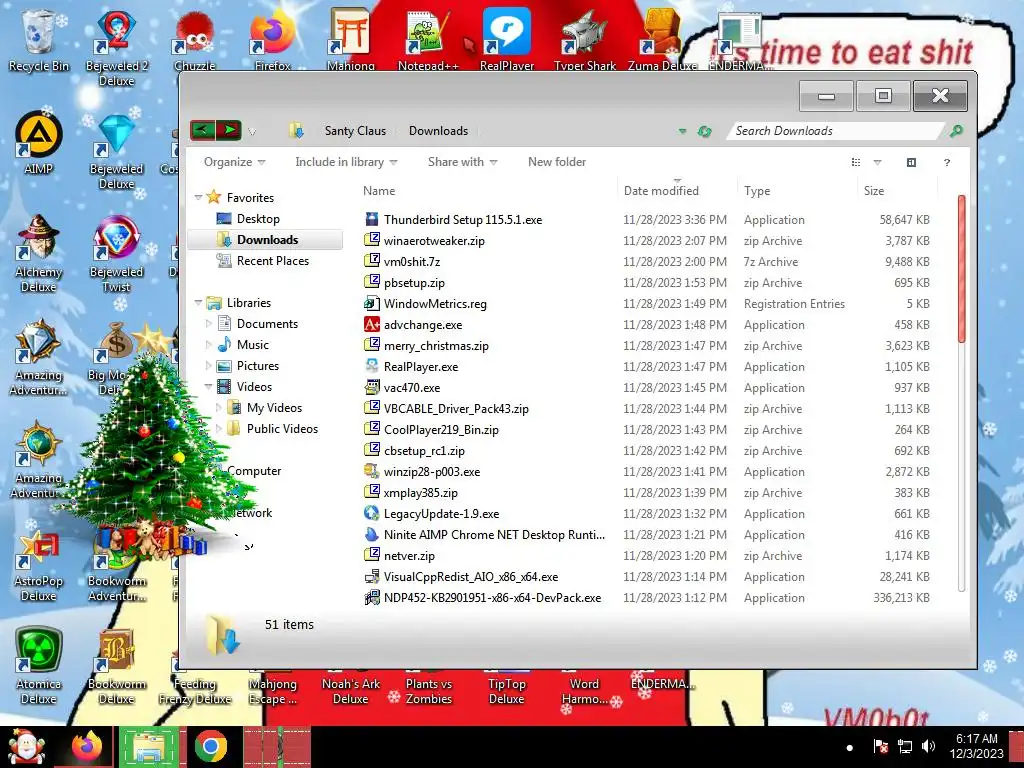Viewport: 1024px width, 768px height.
Task: Launch Bookworm Deluxe shortcut
Action: click(x=116, y=666)
